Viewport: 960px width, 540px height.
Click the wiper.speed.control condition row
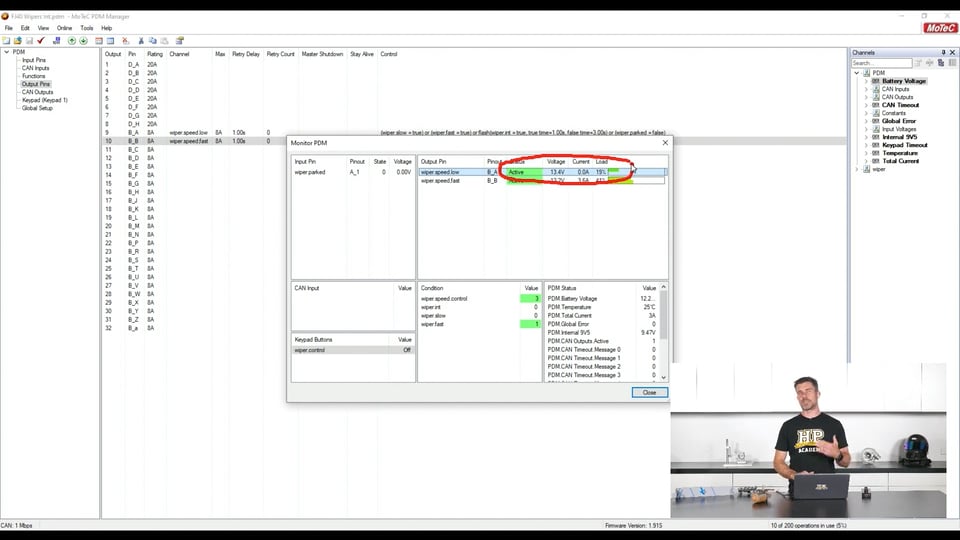pyautogui.click(x=479, y=299)
